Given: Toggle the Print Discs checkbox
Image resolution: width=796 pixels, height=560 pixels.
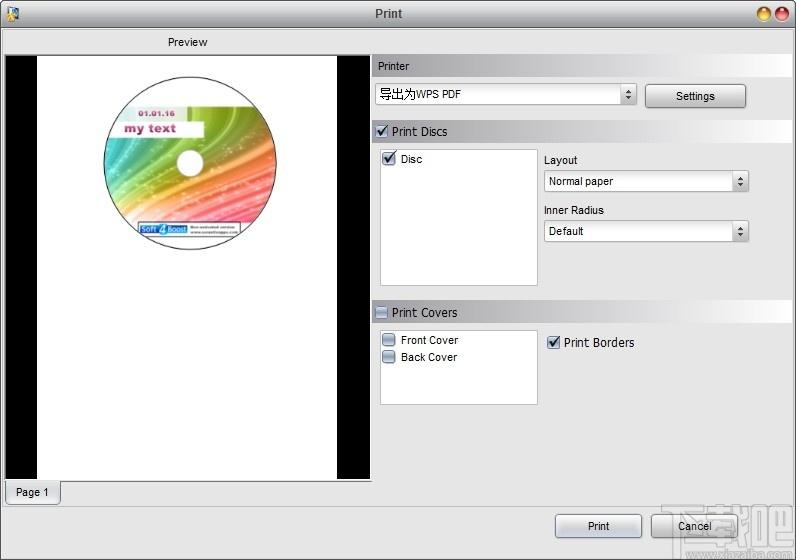Looking at the screenshot, I should [x=381, y=131].
